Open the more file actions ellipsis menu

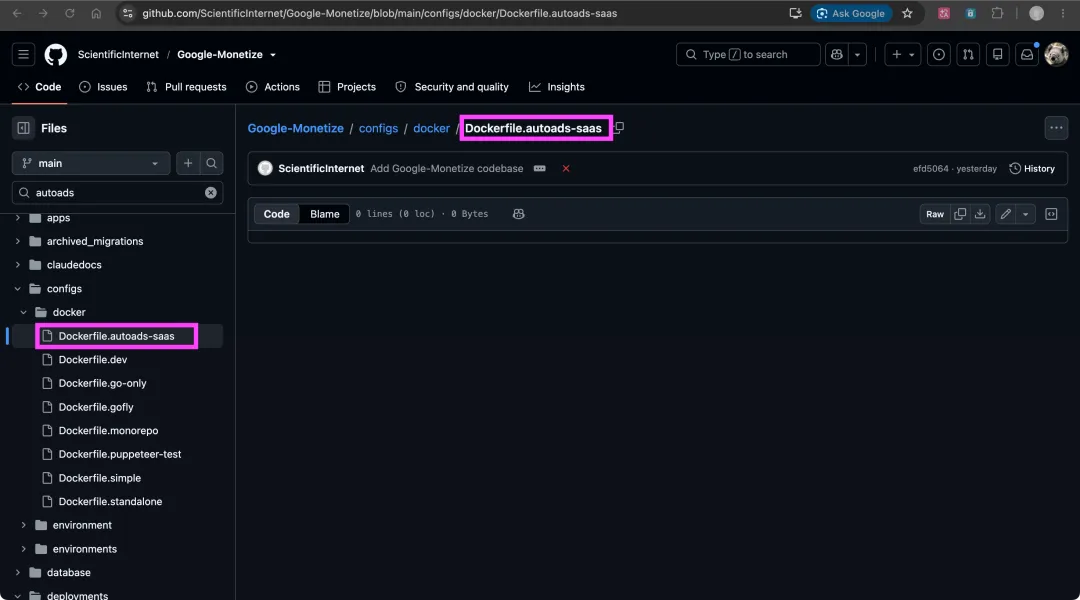[x=1056, y=128]
